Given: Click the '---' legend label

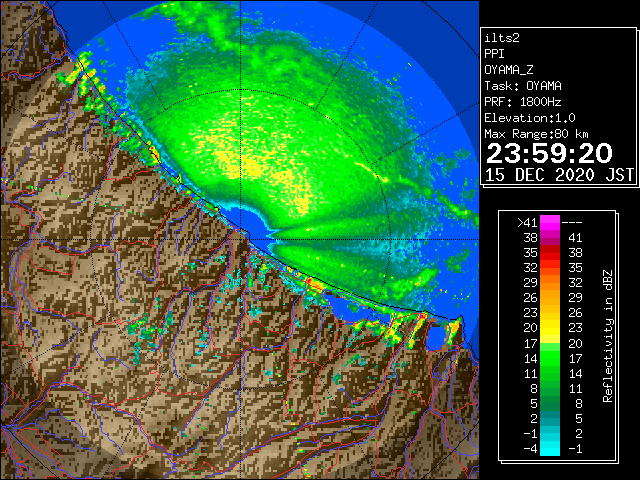Looking at the screenshot, I should click(x=572, y=223).
